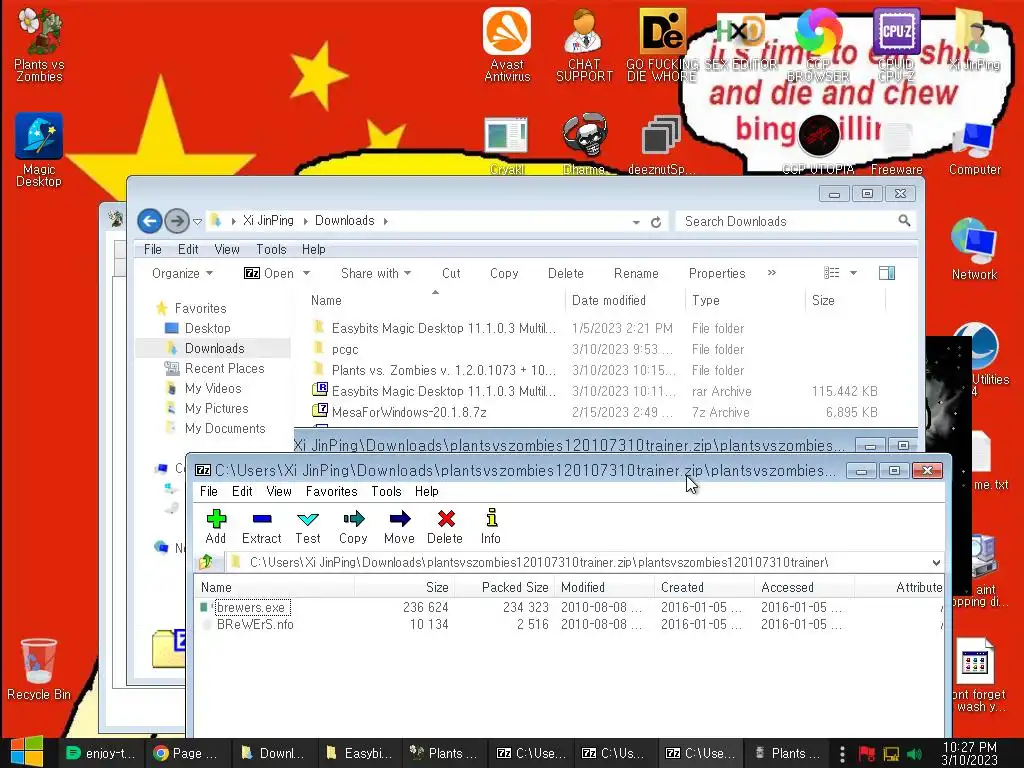Change the view with the view icon
1024x768 pixels.
pos(831,273)
